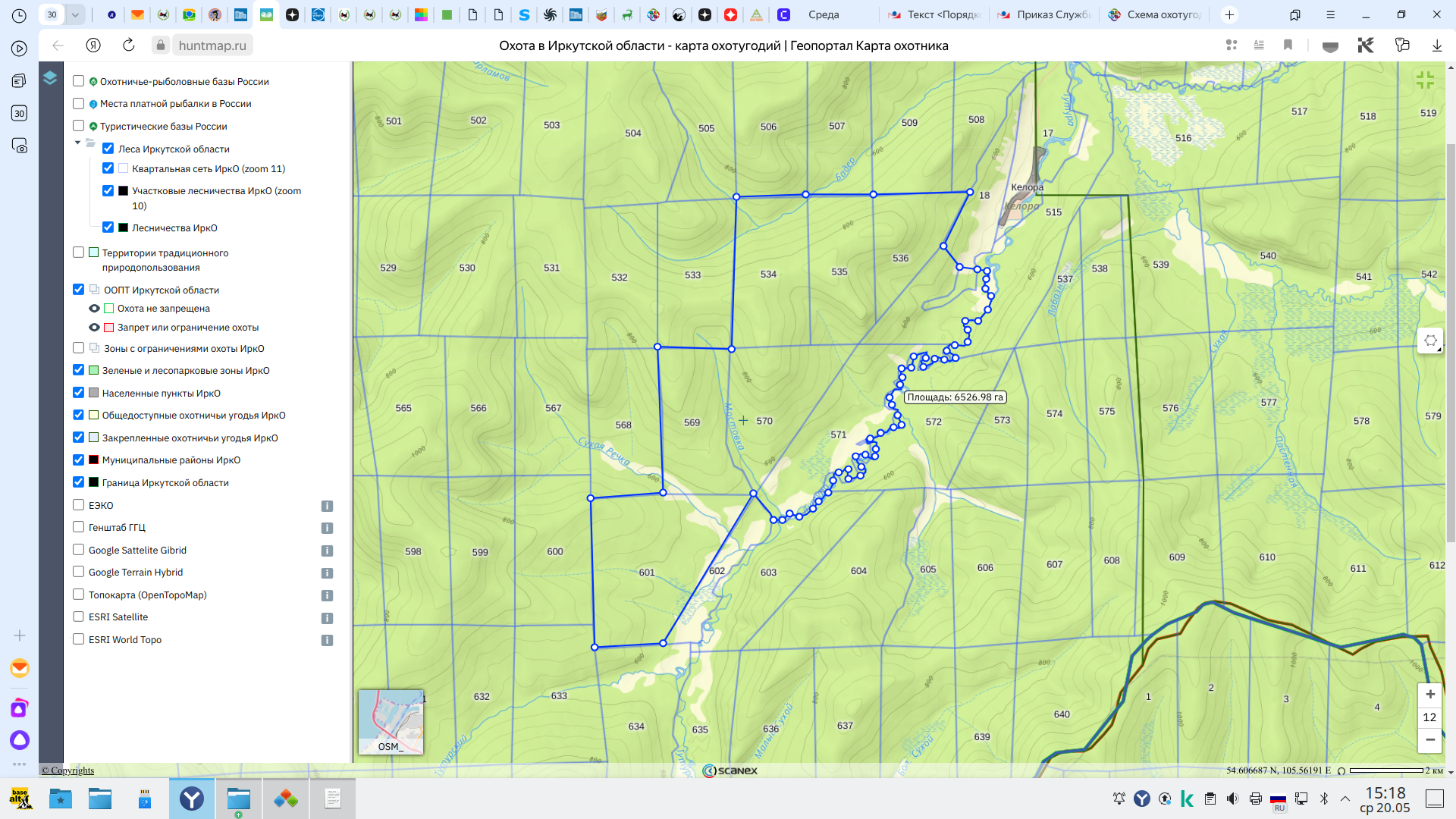Screen dimensions: 1456x819
Task: Show info for Генштаб ГГЦ layer
Action: [327, 528]
